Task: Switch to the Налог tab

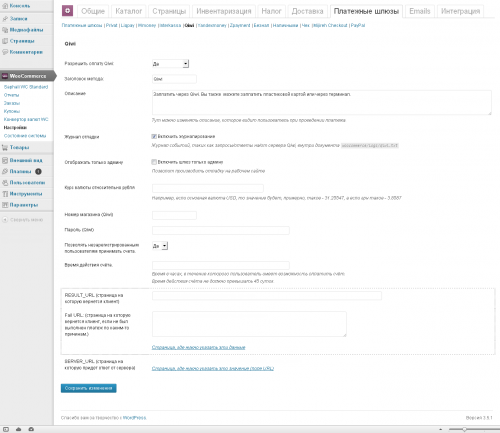Action: pyautogui.click(x=271, y=11)
